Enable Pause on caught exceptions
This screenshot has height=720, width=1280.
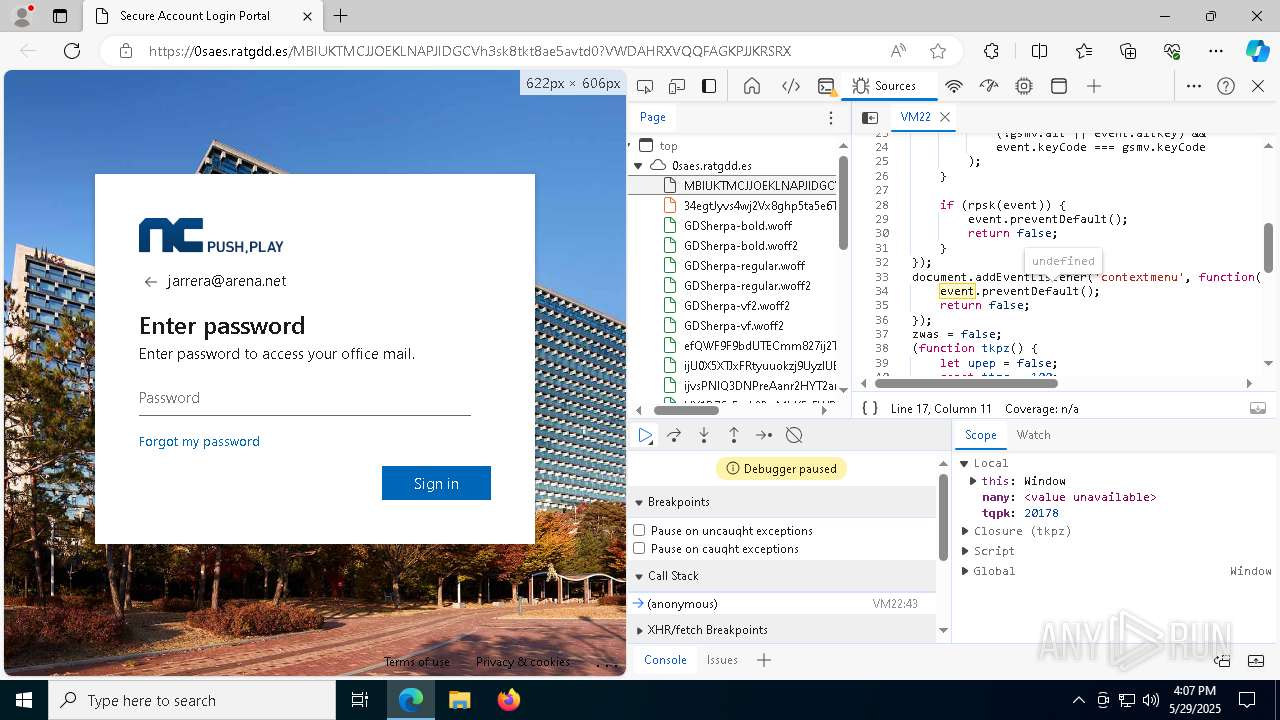tap(639, 548)
